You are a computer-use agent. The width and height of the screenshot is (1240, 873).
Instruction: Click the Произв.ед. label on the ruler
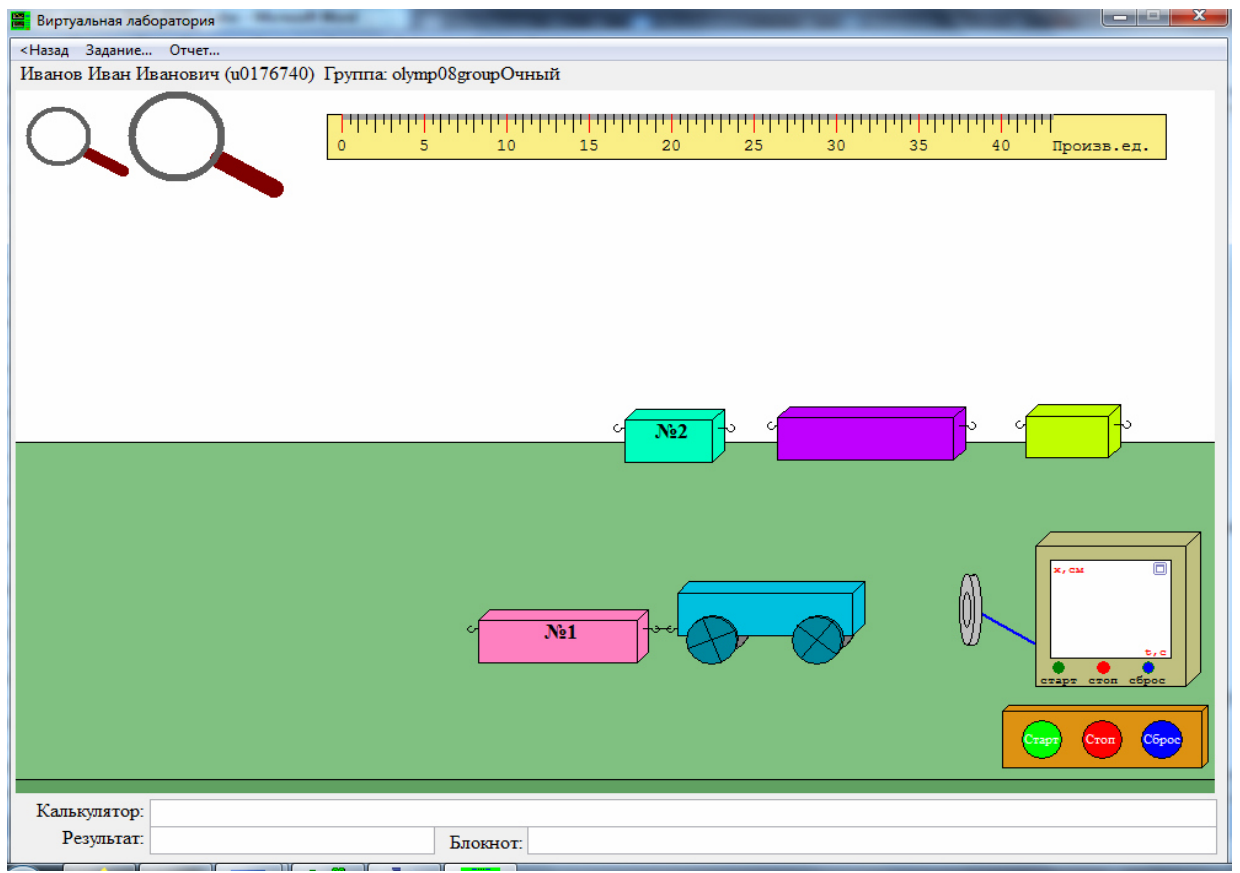pyautogui.click(x=1101, y=146)
